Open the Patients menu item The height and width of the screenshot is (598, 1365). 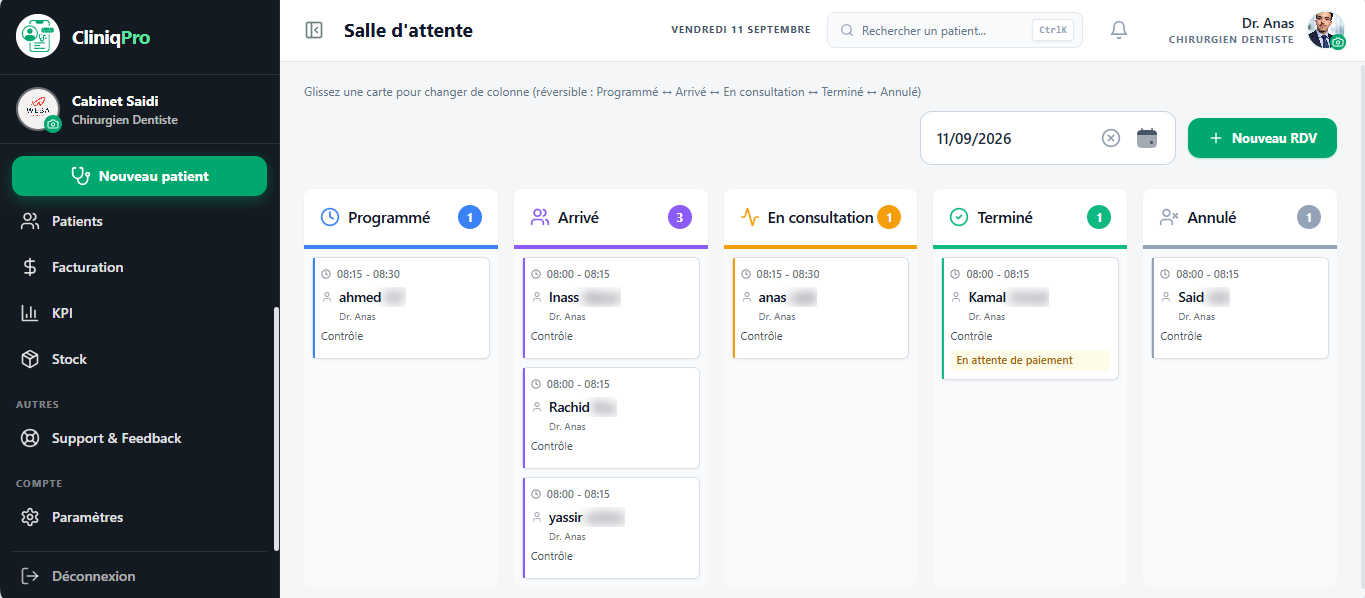[140, 221]
